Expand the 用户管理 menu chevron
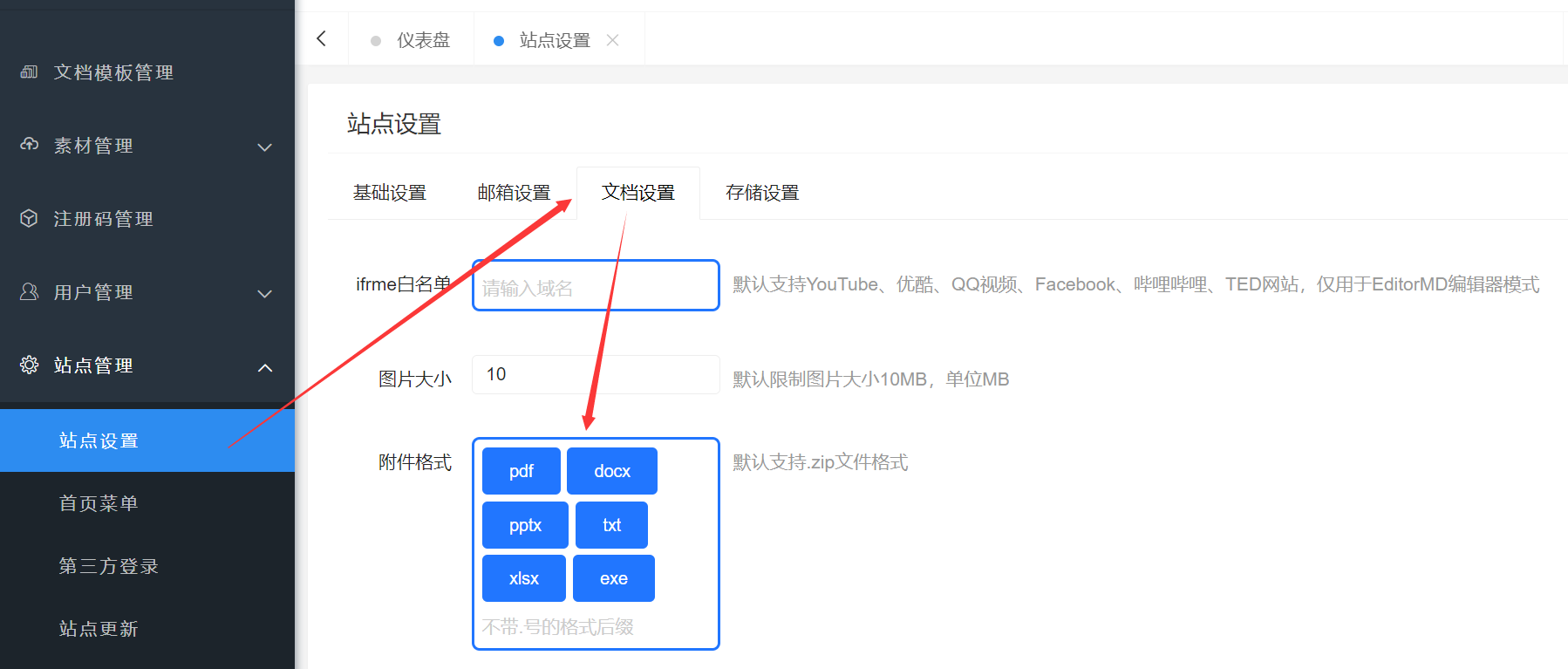Screen dimensions: 1568x669 pos(265,294)
